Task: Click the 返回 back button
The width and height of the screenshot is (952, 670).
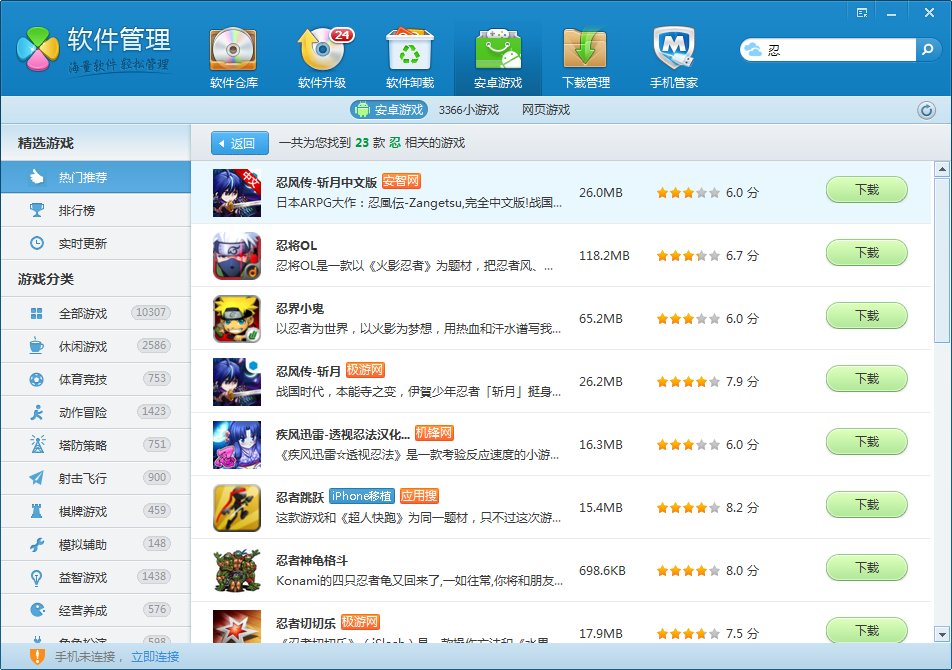Action: click(239, 142)
